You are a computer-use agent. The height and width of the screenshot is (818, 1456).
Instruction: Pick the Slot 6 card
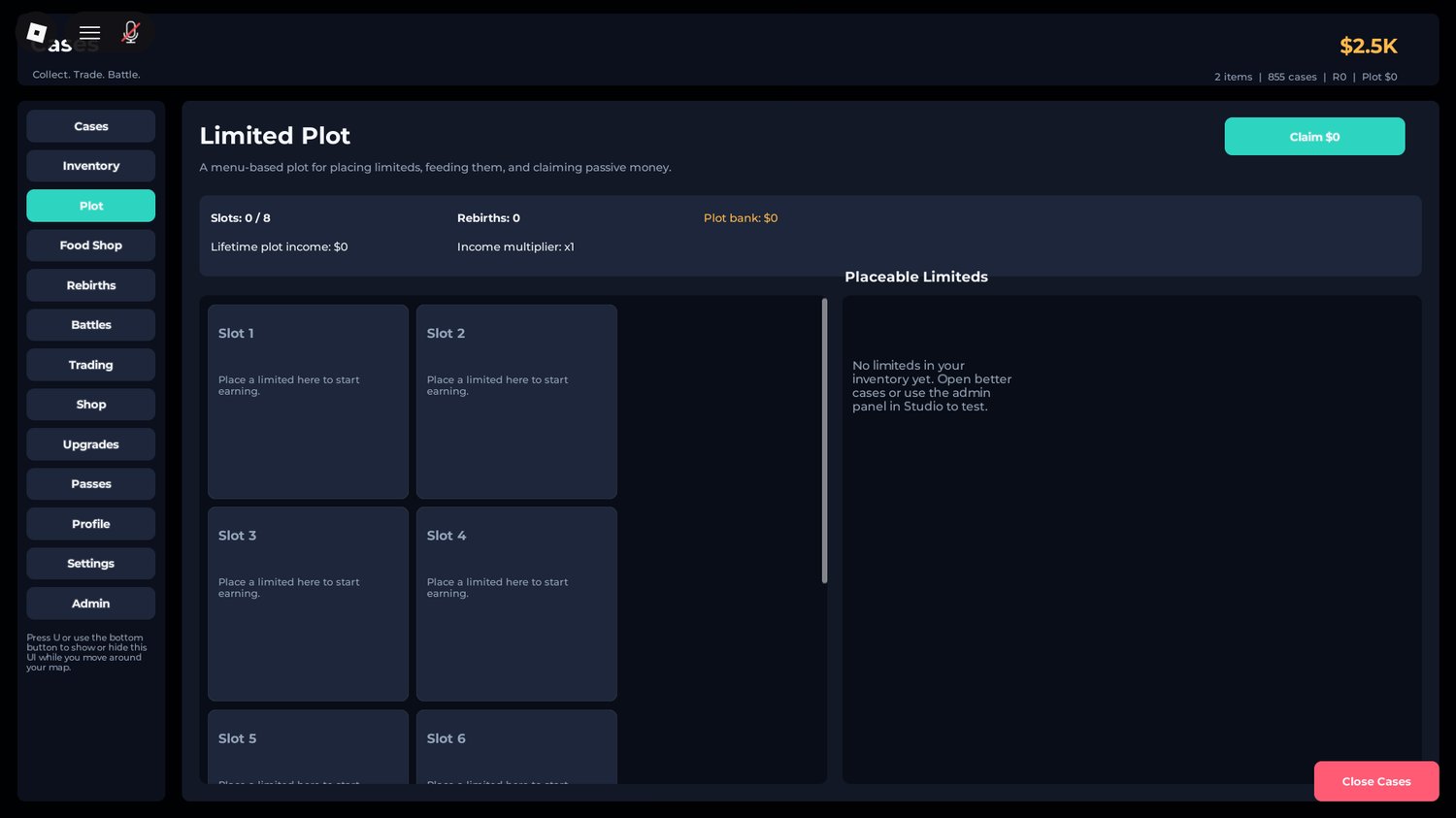516,747
